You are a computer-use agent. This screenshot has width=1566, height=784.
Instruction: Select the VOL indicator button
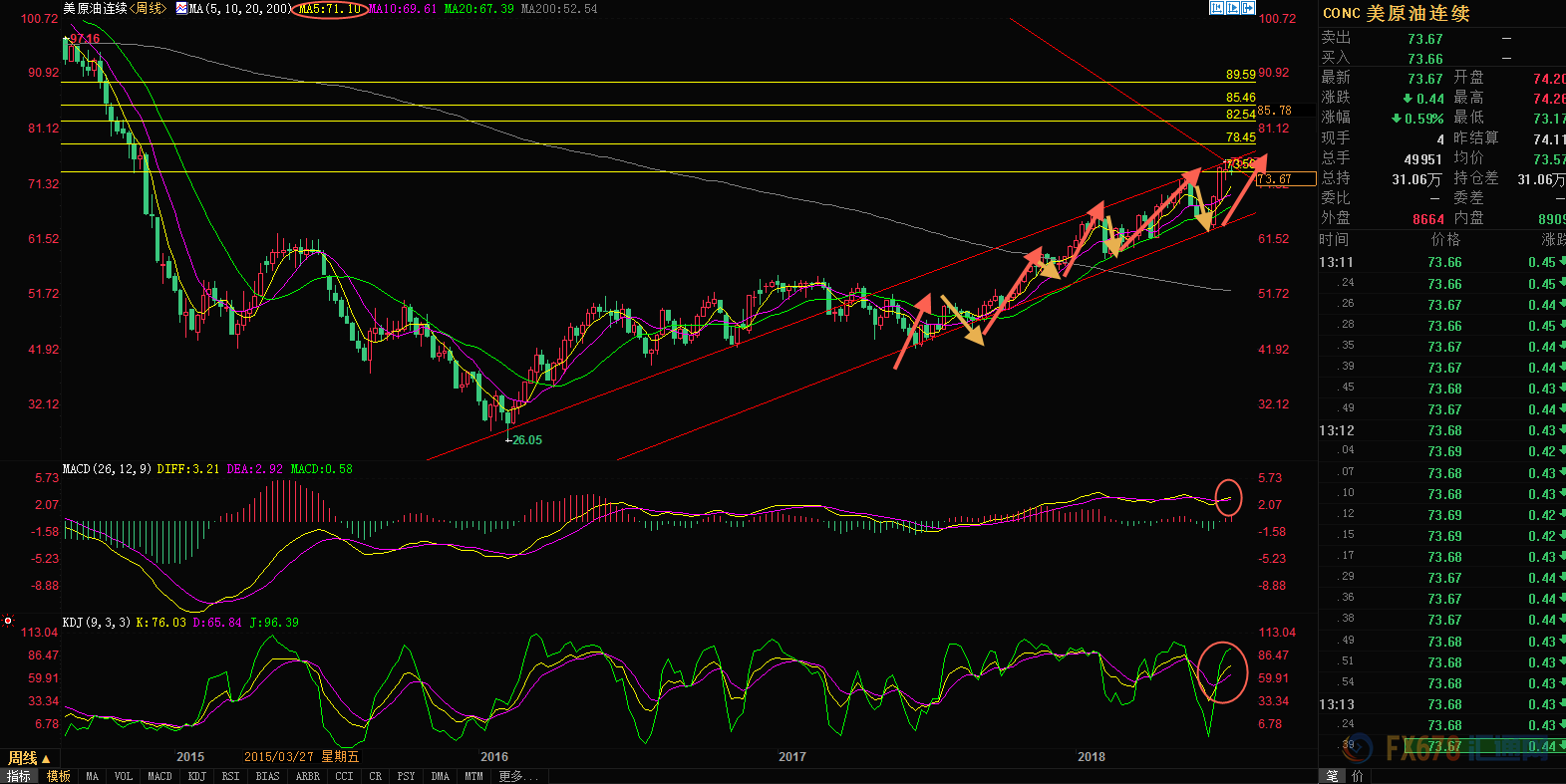(123, 776)
